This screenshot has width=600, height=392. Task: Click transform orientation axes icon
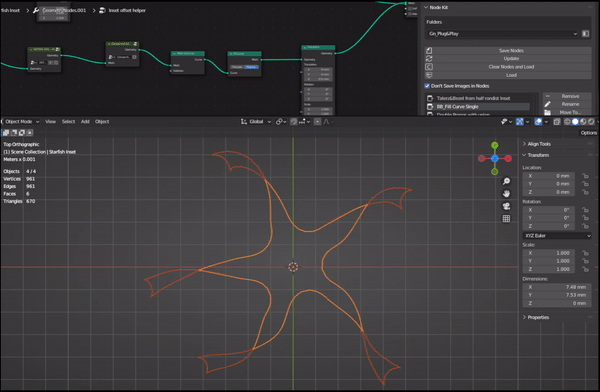tap(244, 122)
